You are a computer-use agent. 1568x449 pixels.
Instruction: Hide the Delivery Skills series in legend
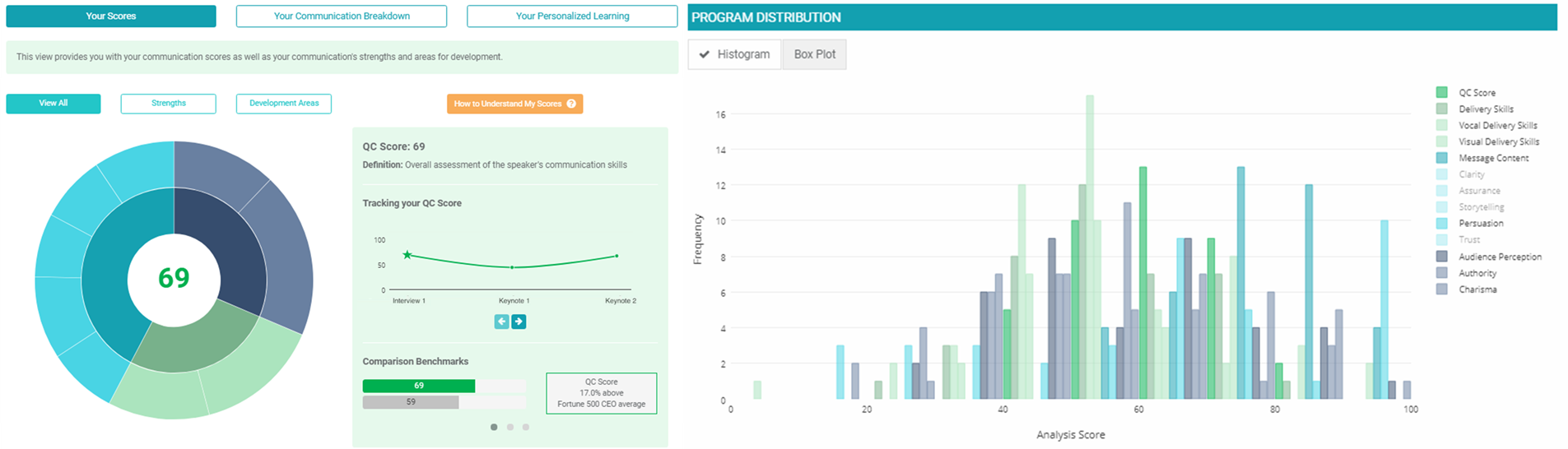[x=1486, y=109]
